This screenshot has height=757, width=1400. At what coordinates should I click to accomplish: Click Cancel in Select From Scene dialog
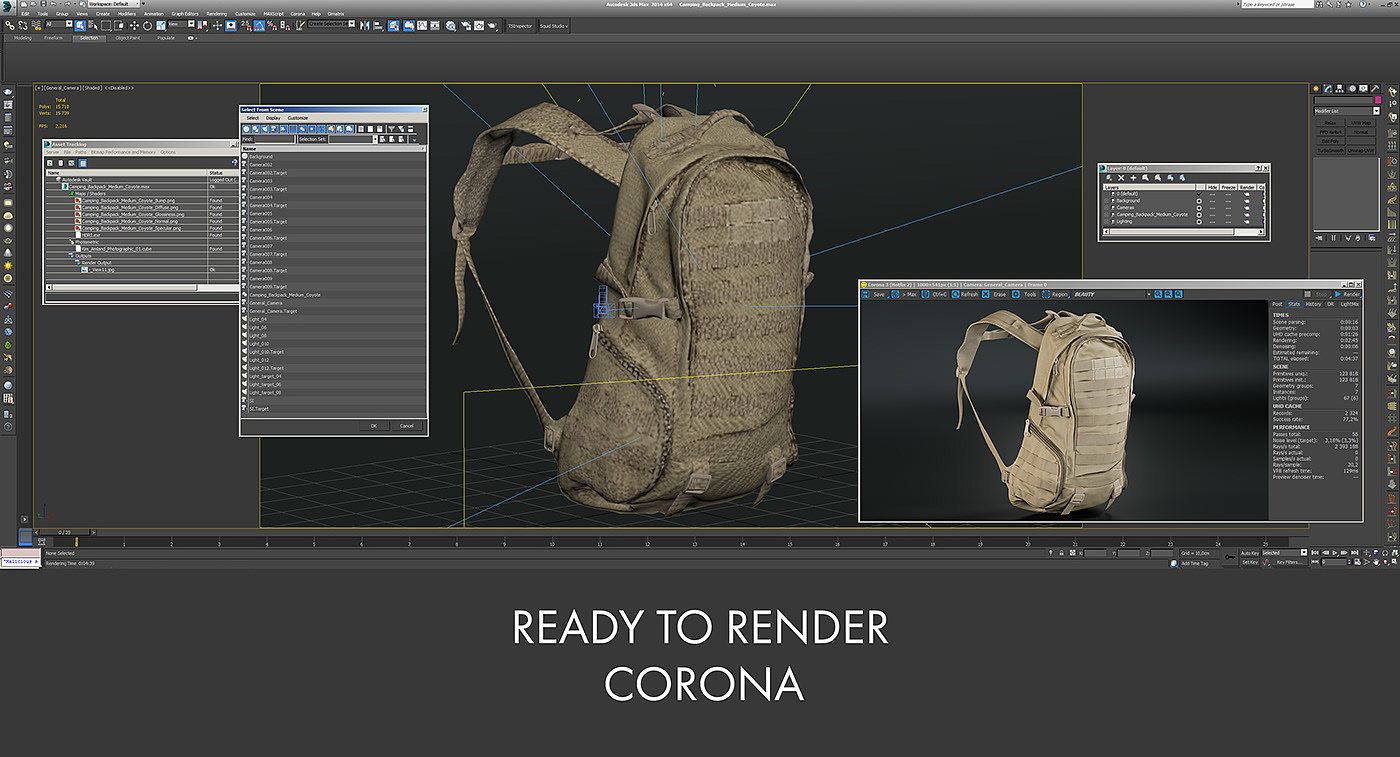click(406, 425)
